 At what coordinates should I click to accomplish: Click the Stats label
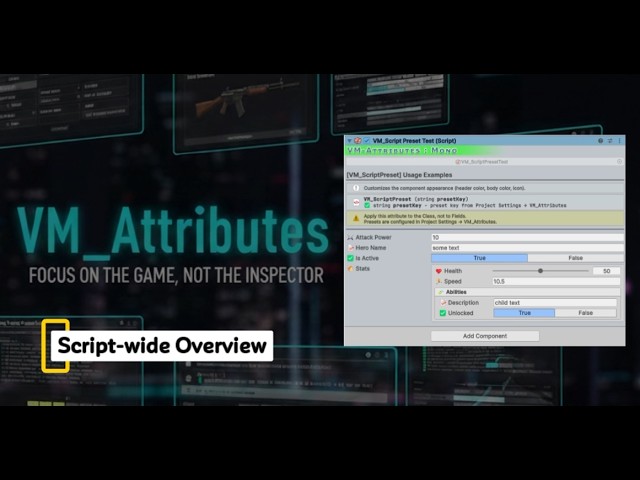(362, 269)
